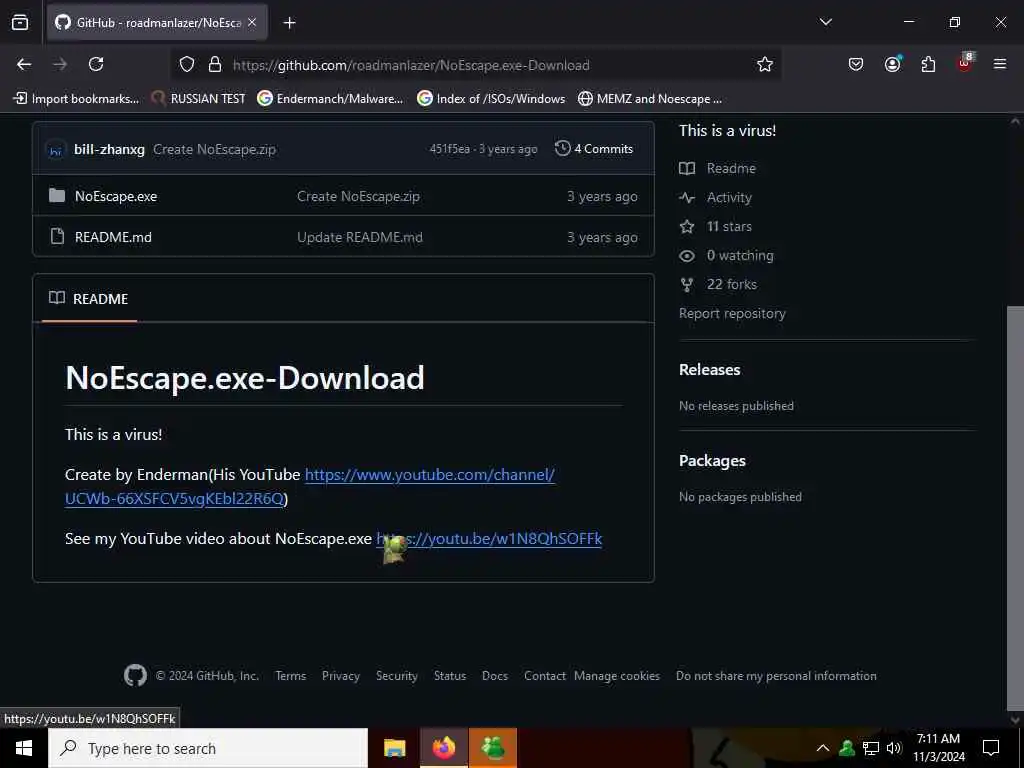
Task: Open the youtu.be/w1N8QhSOFFk video link
Action: [489, 539]
